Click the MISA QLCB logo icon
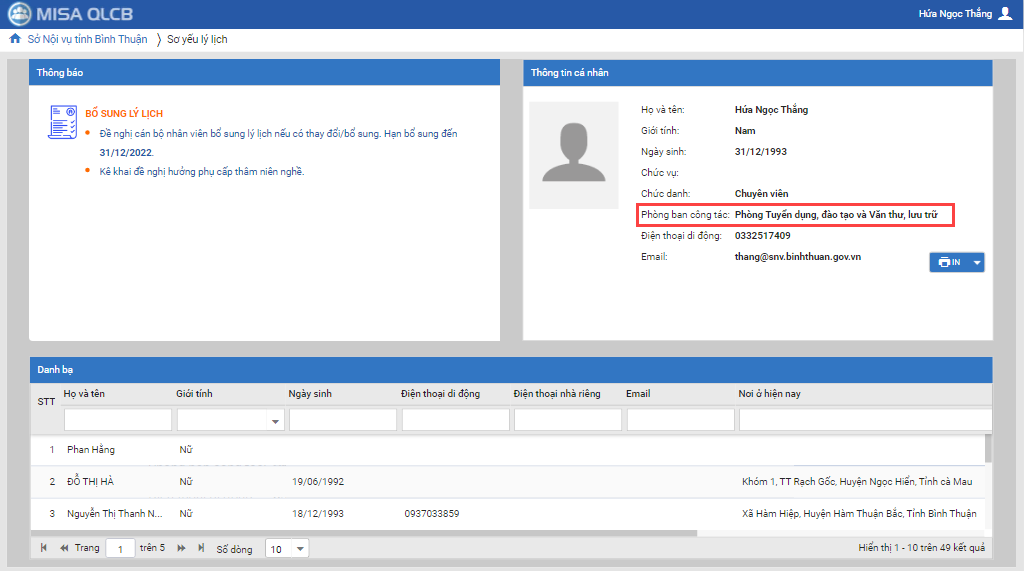 coord(18,14)
